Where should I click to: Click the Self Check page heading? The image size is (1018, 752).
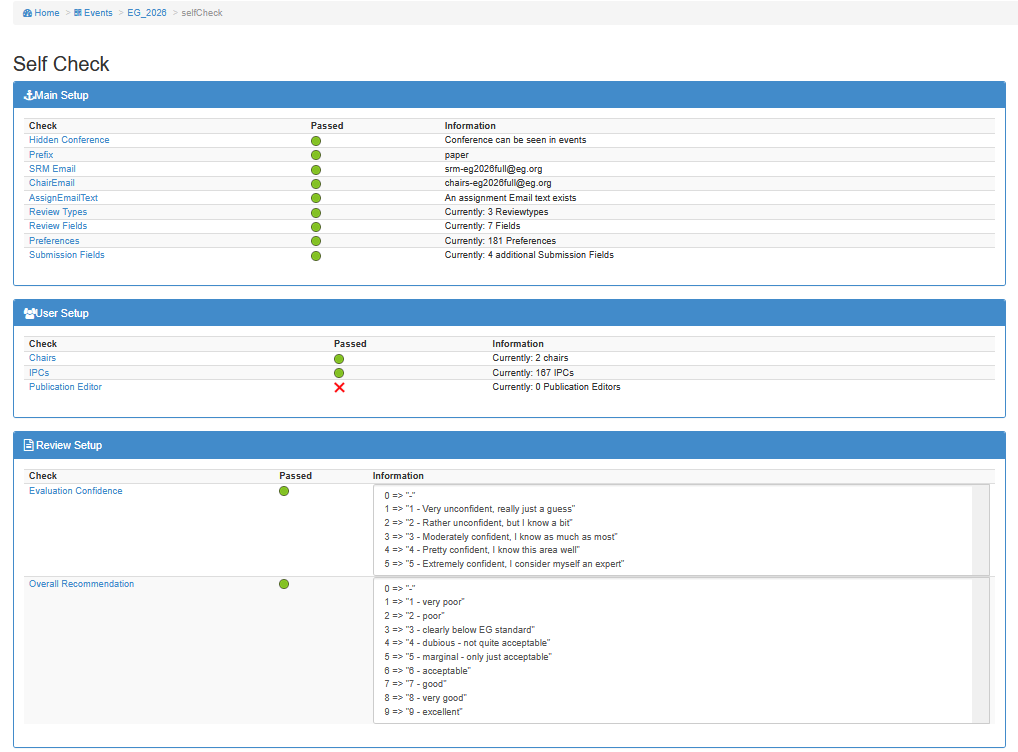coord(61,64)
